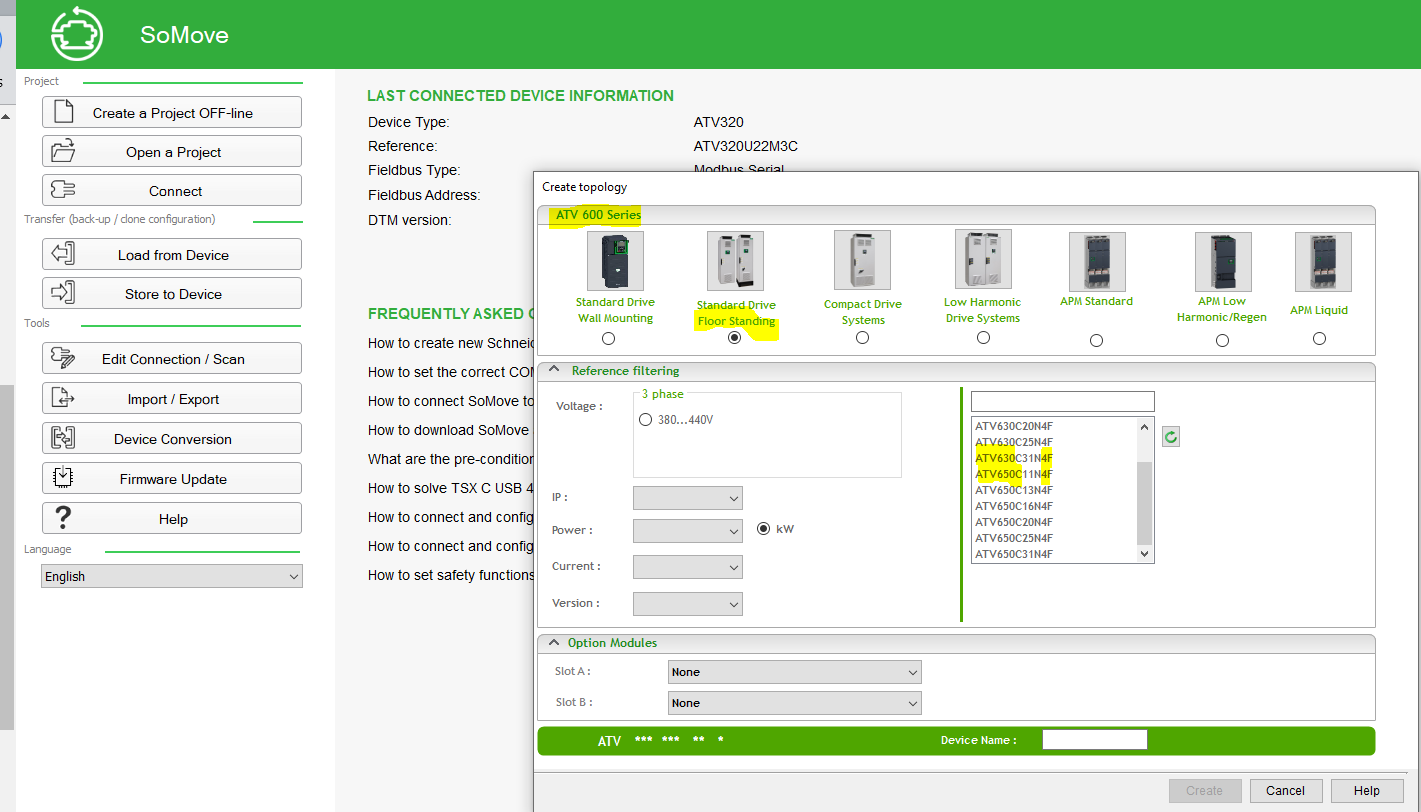Click the Import / Export icon
Screen dimensions: 1421x812
[x=63, y=398]
